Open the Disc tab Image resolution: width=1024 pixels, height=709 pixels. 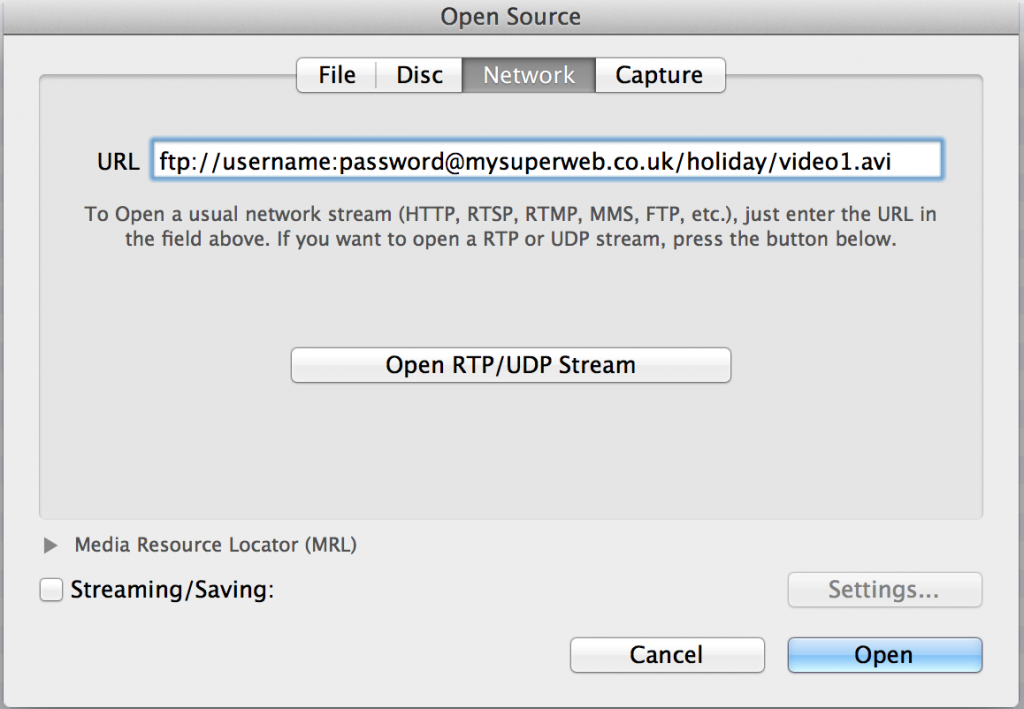coord(419,75)
